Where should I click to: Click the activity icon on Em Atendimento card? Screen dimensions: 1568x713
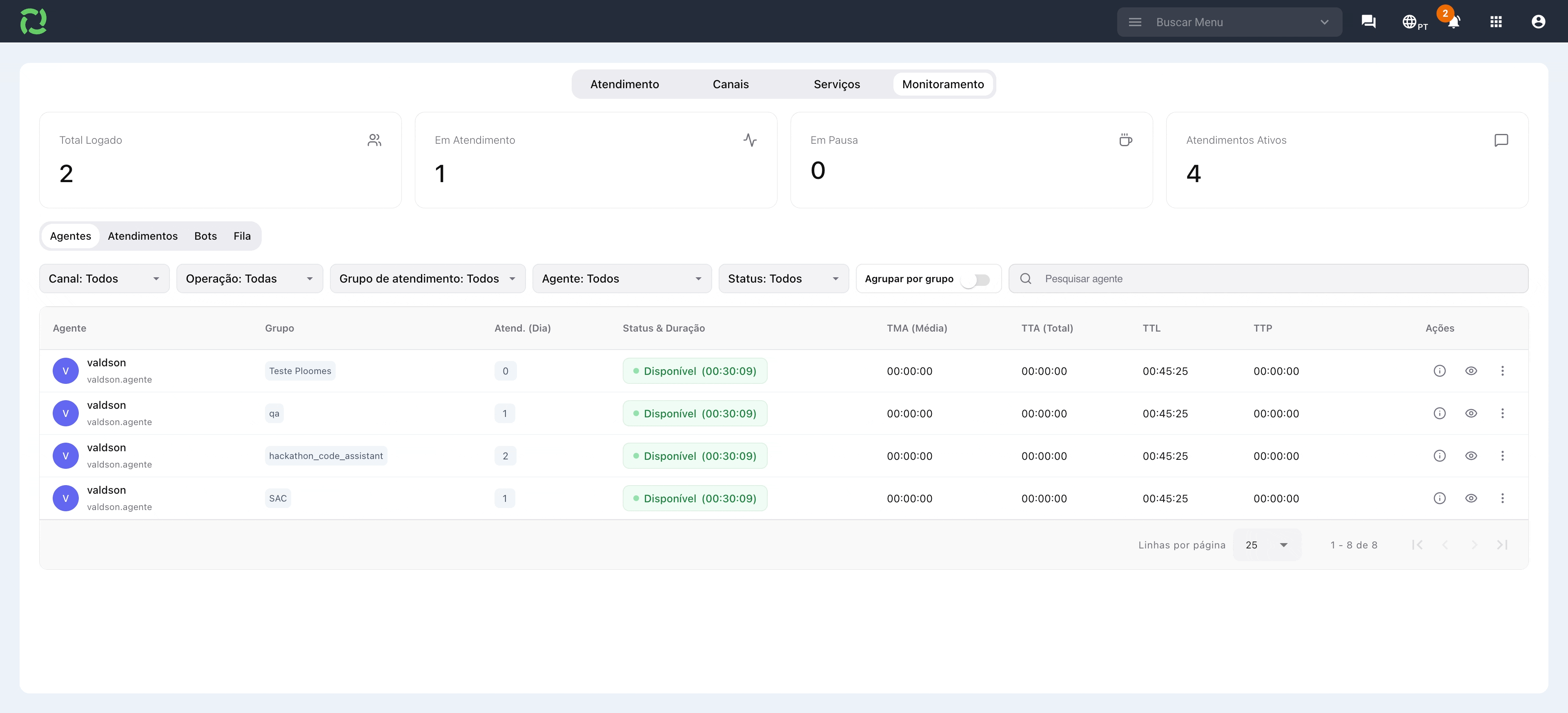tap(750, 140)
